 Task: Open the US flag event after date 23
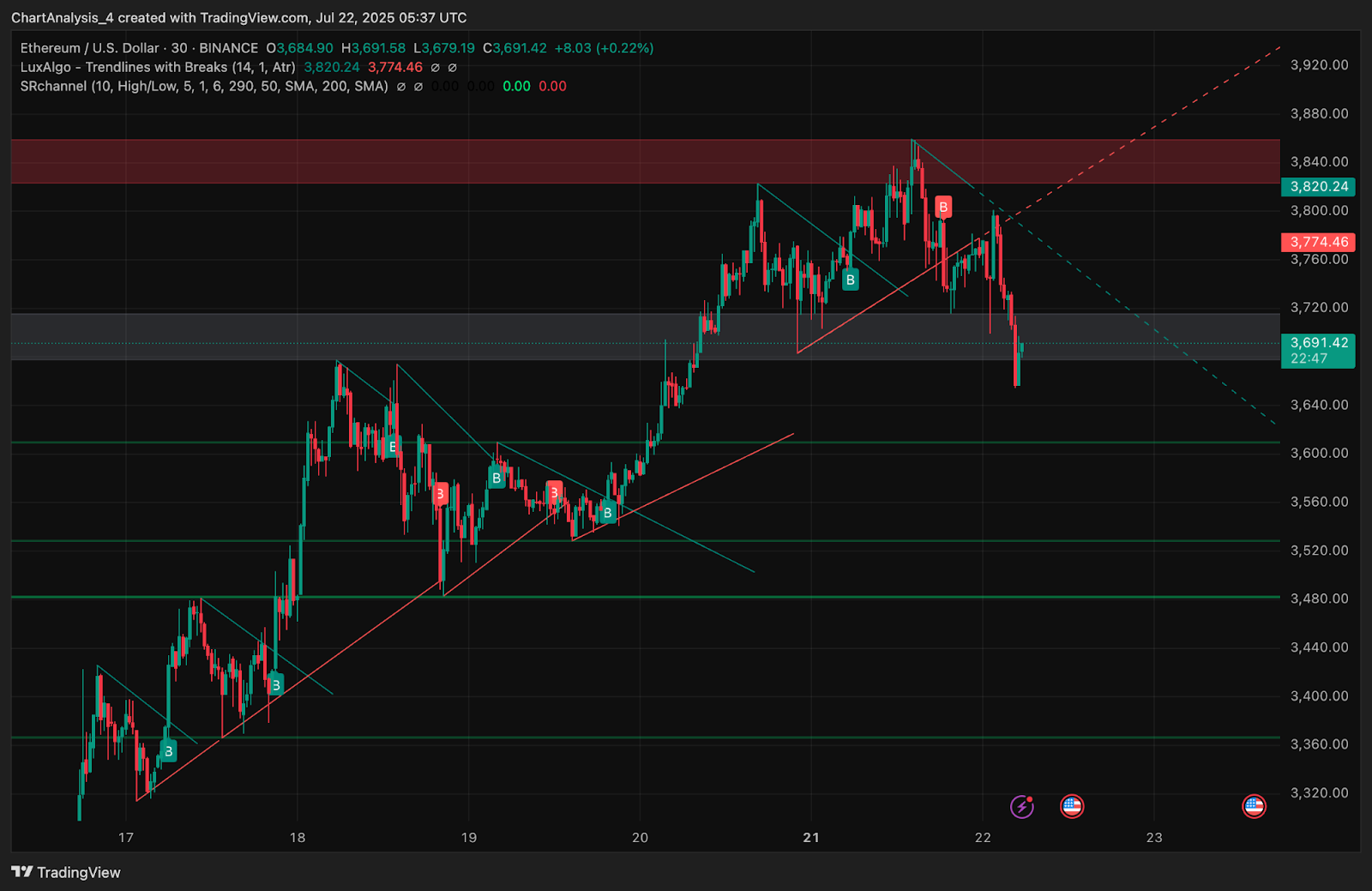tap(1254, 806)
